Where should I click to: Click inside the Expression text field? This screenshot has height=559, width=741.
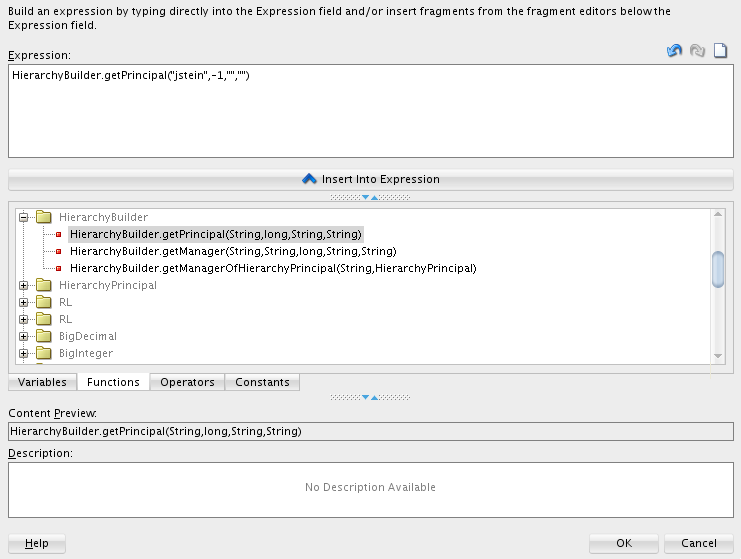click(370, 111)
